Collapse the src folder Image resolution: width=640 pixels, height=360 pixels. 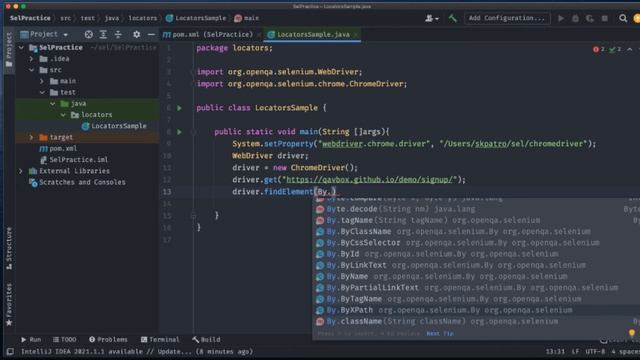pyautogui.click(x=31, y=70)
